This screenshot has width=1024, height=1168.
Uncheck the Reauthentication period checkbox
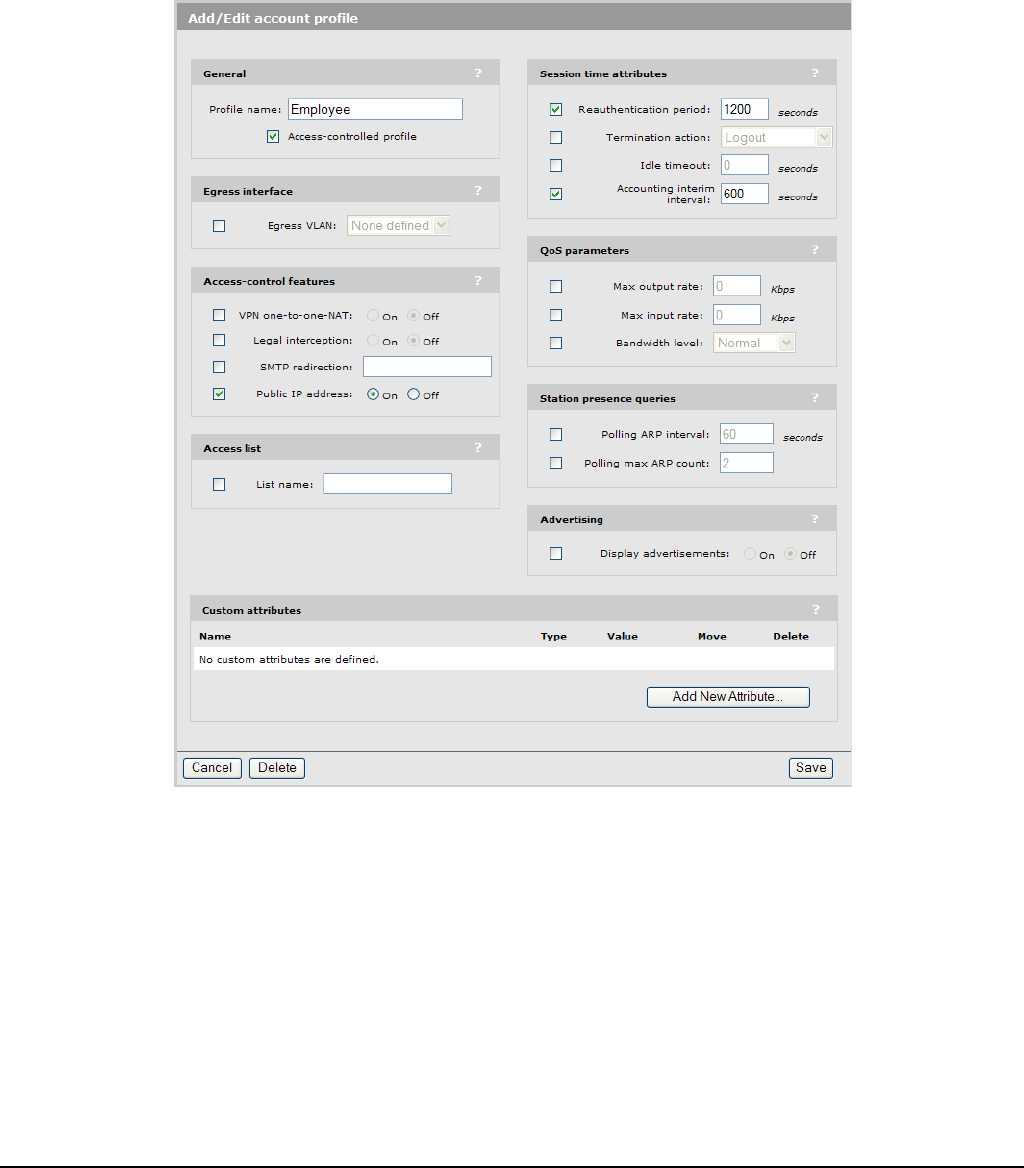point(556,110)
